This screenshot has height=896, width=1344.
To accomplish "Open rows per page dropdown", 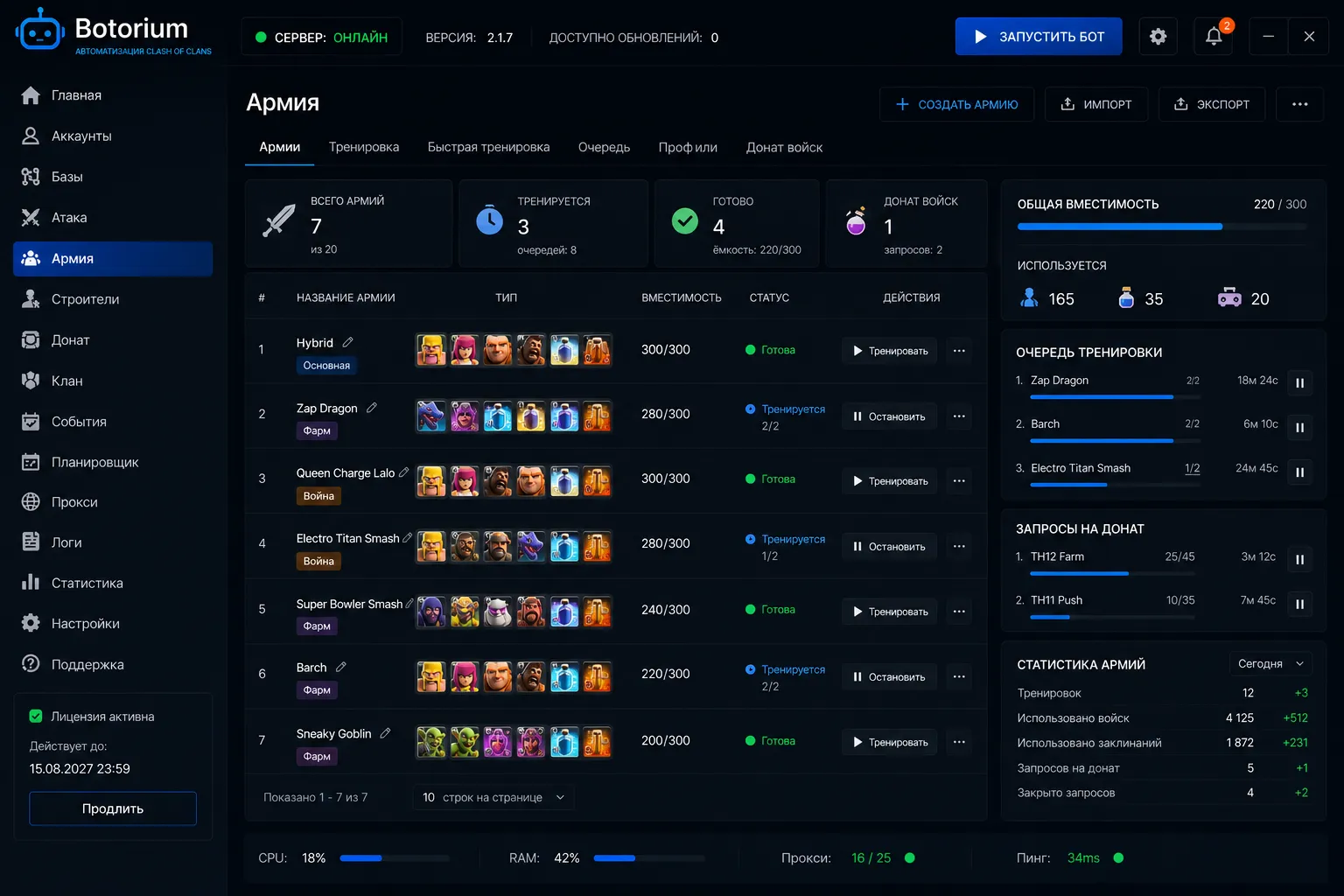I will pos(493,797).
